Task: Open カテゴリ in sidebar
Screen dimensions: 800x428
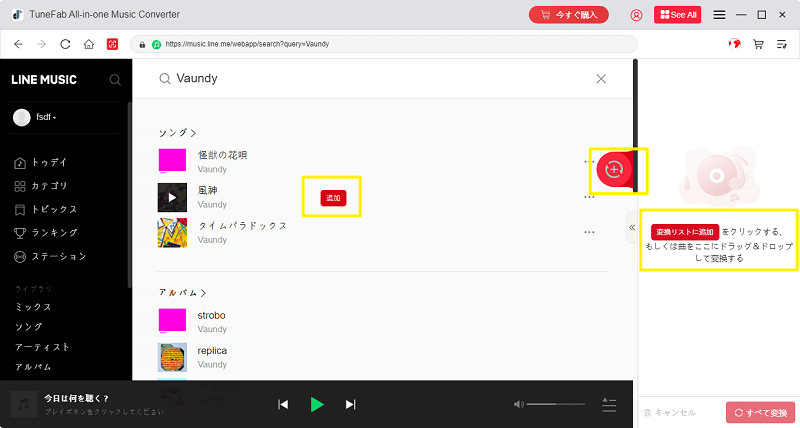Action: (x=41, y=186)
